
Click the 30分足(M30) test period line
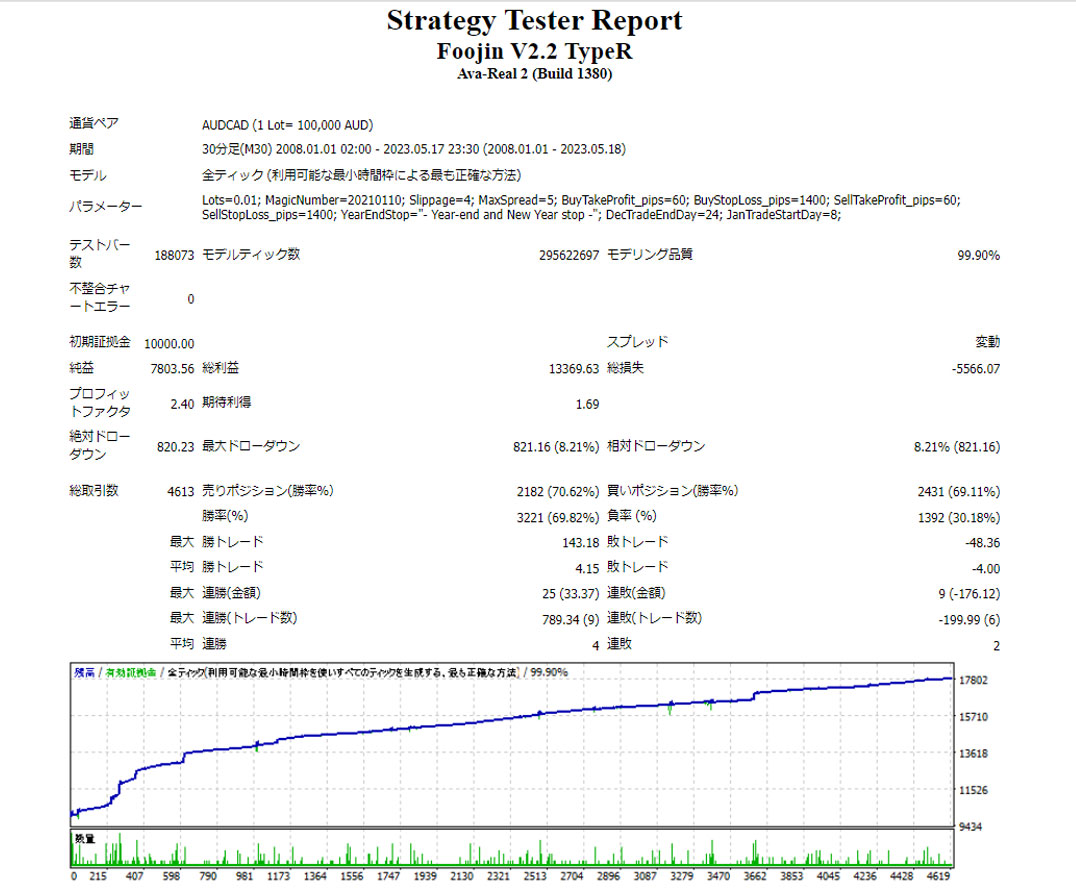point(414,149)
